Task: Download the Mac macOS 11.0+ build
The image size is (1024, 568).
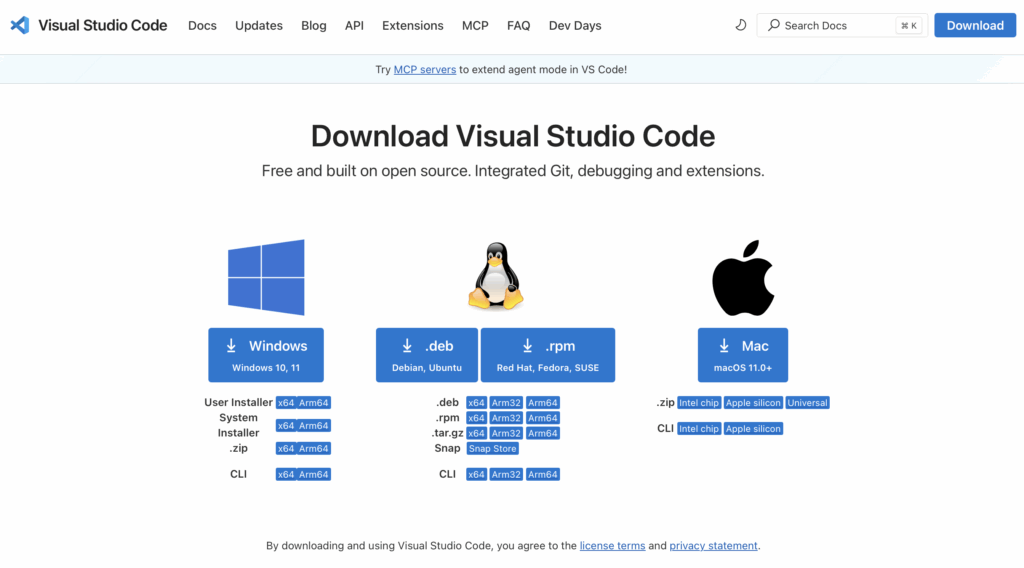Action: 743,355
